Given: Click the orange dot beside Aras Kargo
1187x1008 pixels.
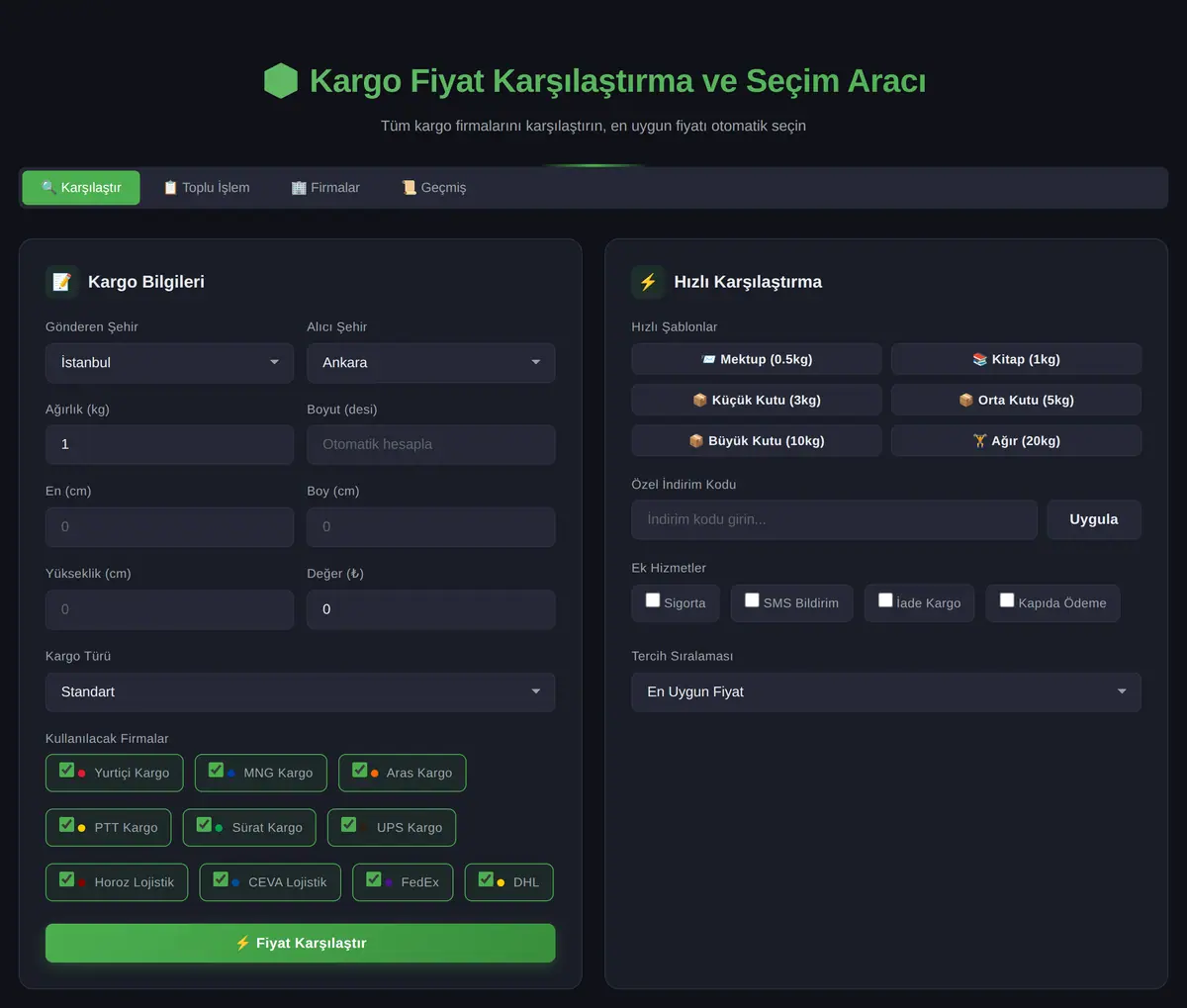Looking at the screenshot, I should 375,774.
